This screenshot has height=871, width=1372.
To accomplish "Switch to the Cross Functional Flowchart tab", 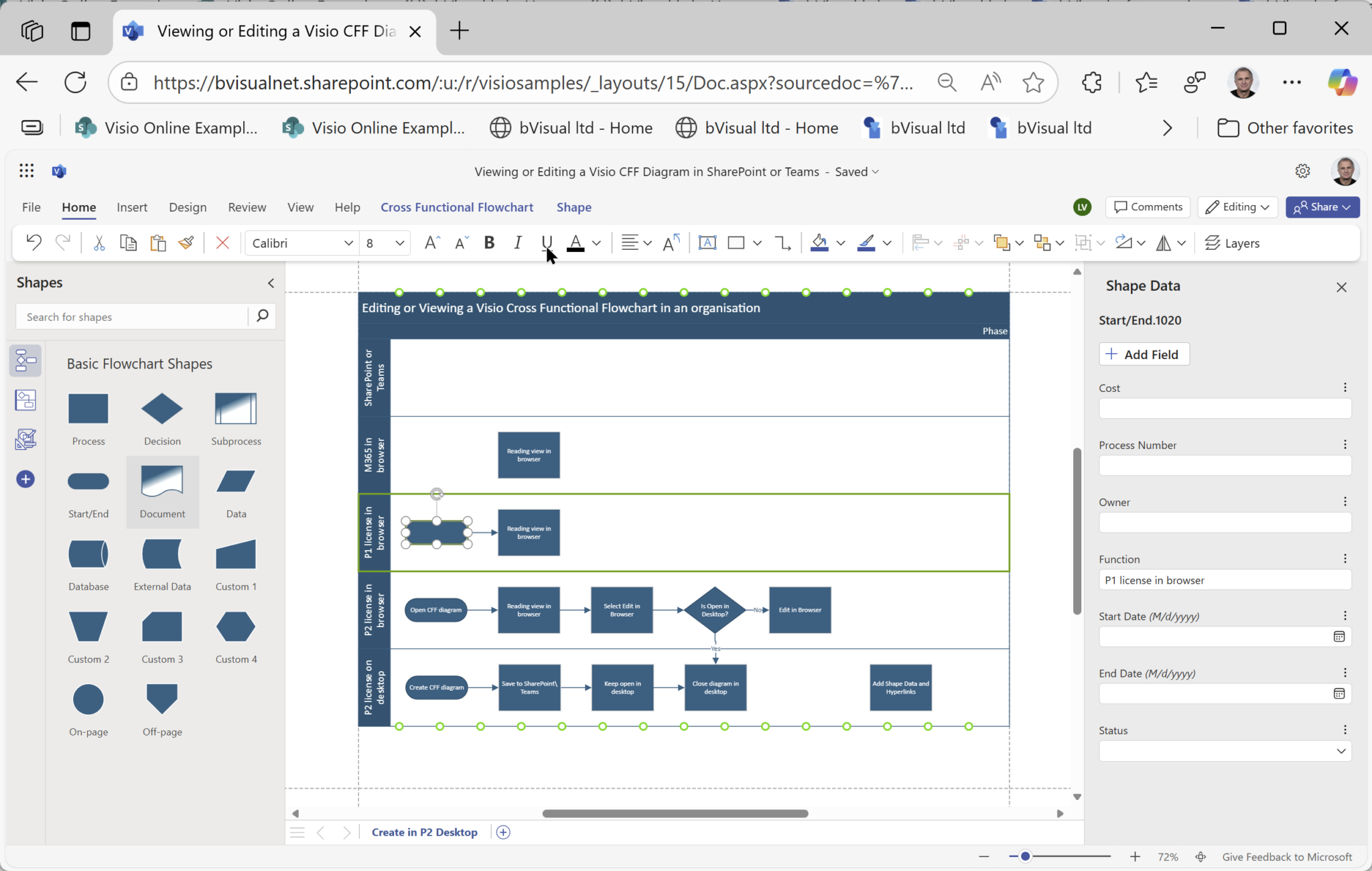I will click(x=456, y=207).
